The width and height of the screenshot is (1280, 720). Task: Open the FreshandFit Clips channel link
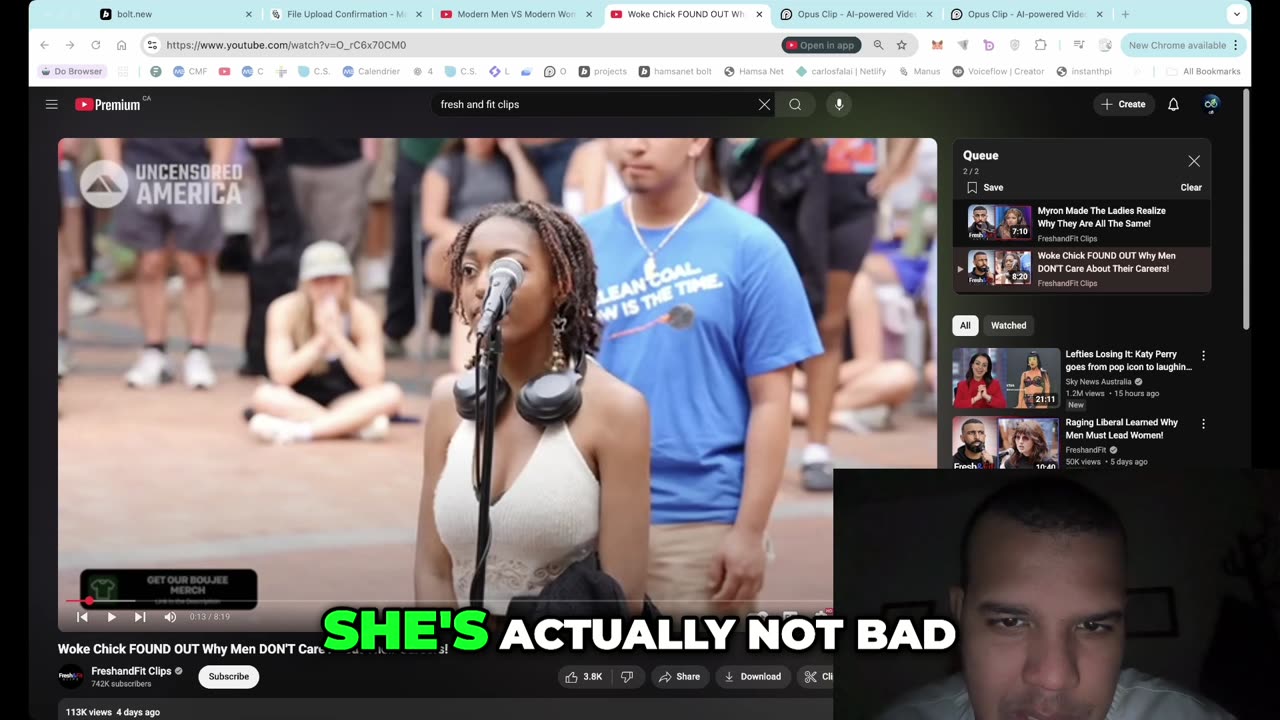click(131, 671)
